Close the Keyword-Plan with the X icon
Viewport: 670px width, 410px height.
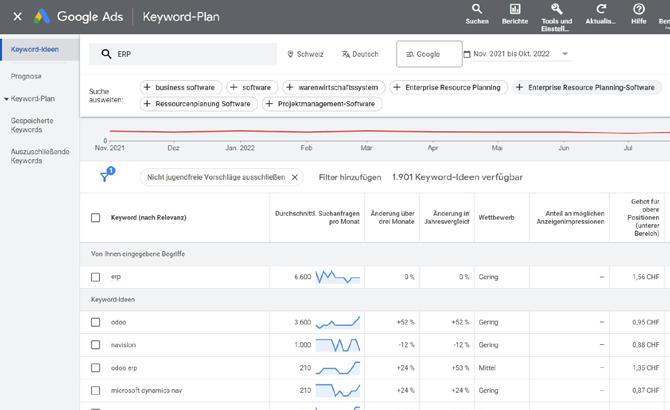(17, 17)
